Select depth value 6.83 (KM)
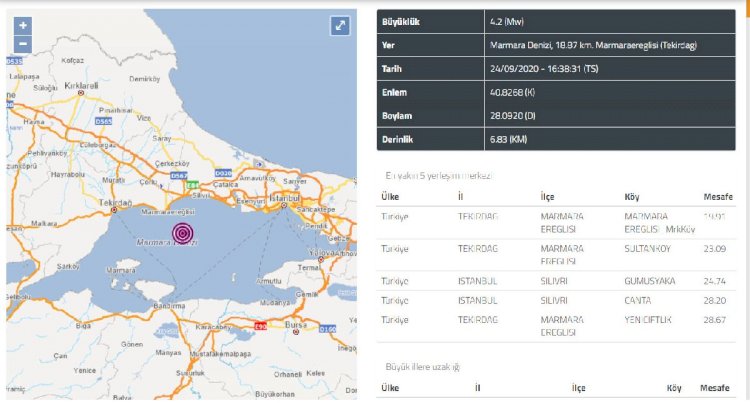 (x=508, y=139)
